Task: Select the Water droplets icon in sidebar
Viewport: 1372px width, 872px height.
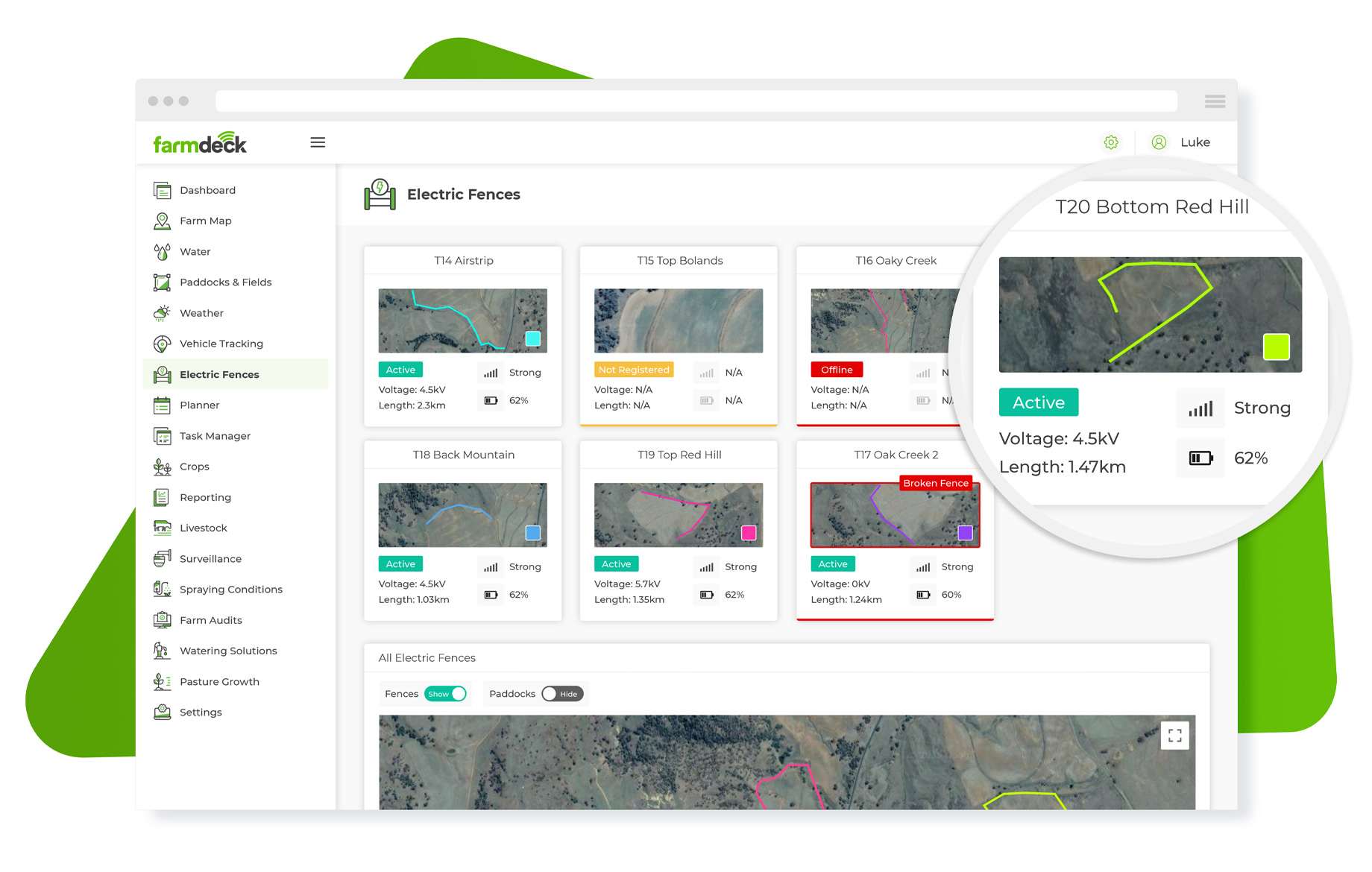Action: click(x=163, y=251)
